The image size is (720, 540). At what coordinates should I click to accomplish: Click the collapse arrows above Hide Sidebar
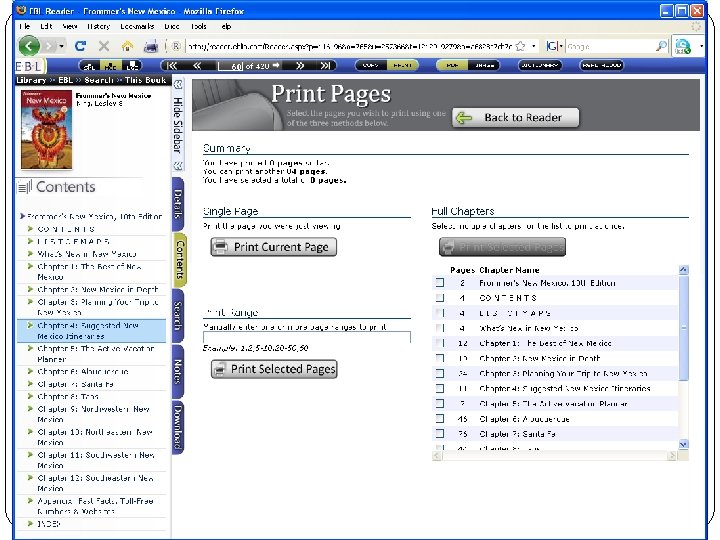point(178,84)
